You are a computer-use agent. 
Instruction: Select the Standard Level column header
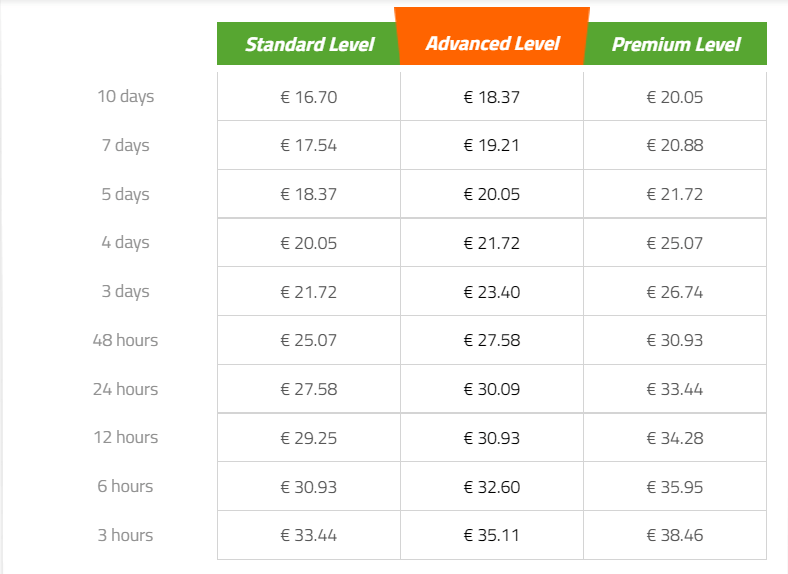coord(309,44)
